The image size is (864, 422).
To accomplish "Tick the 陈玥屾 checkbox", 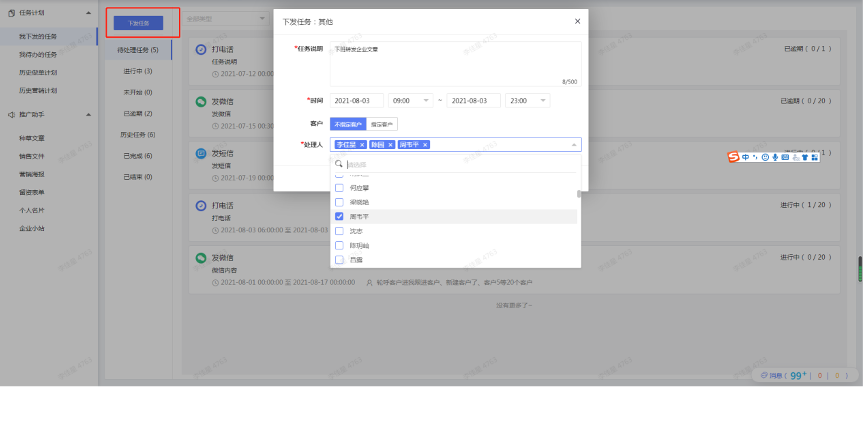I will pos(339,245).
